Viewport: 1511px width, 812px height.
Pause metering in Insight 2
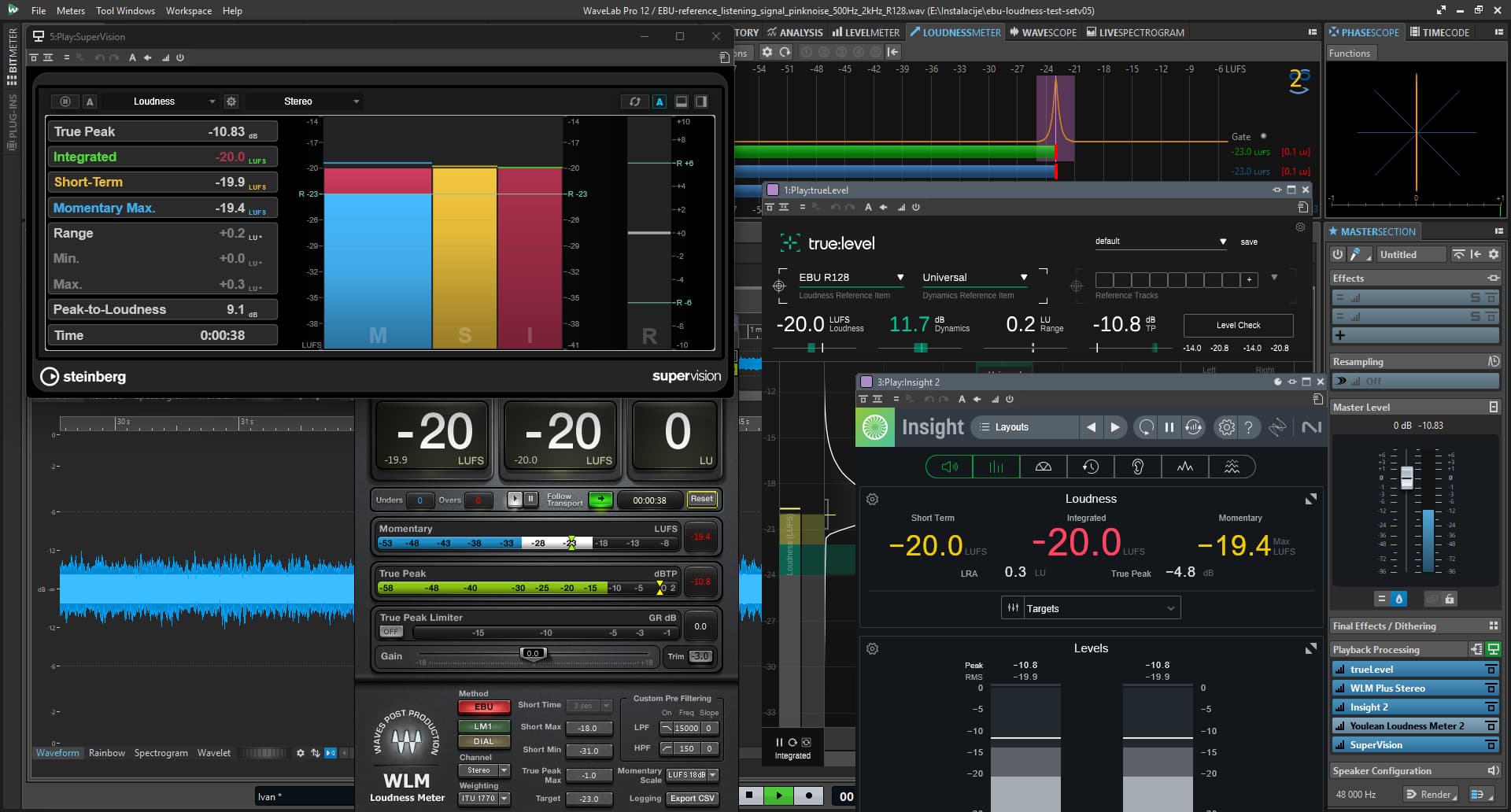coord(1169,427)
